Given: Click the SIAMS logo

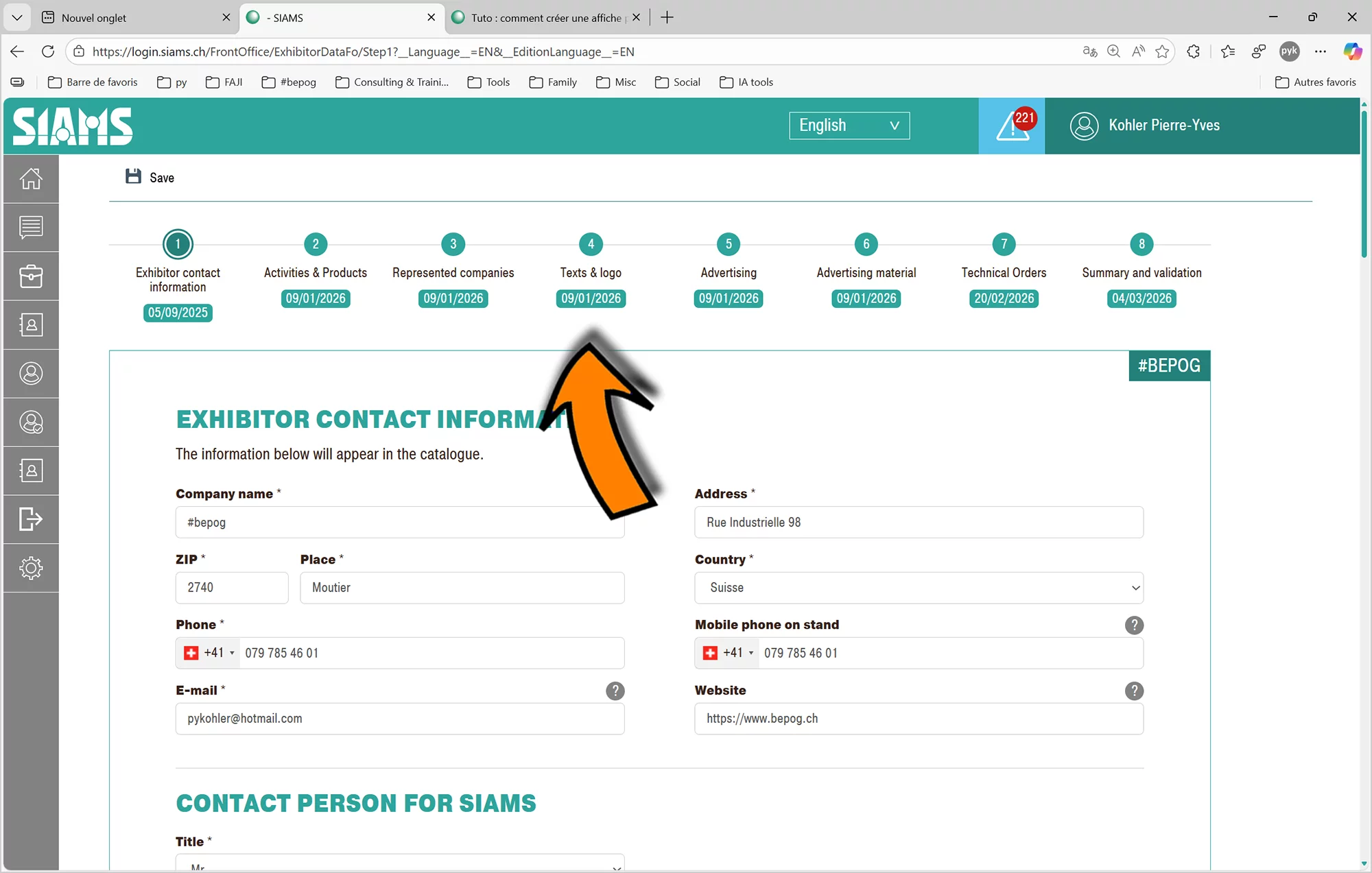Looking at the screenshot, I should pyautogui.click(x=73, y=126).
